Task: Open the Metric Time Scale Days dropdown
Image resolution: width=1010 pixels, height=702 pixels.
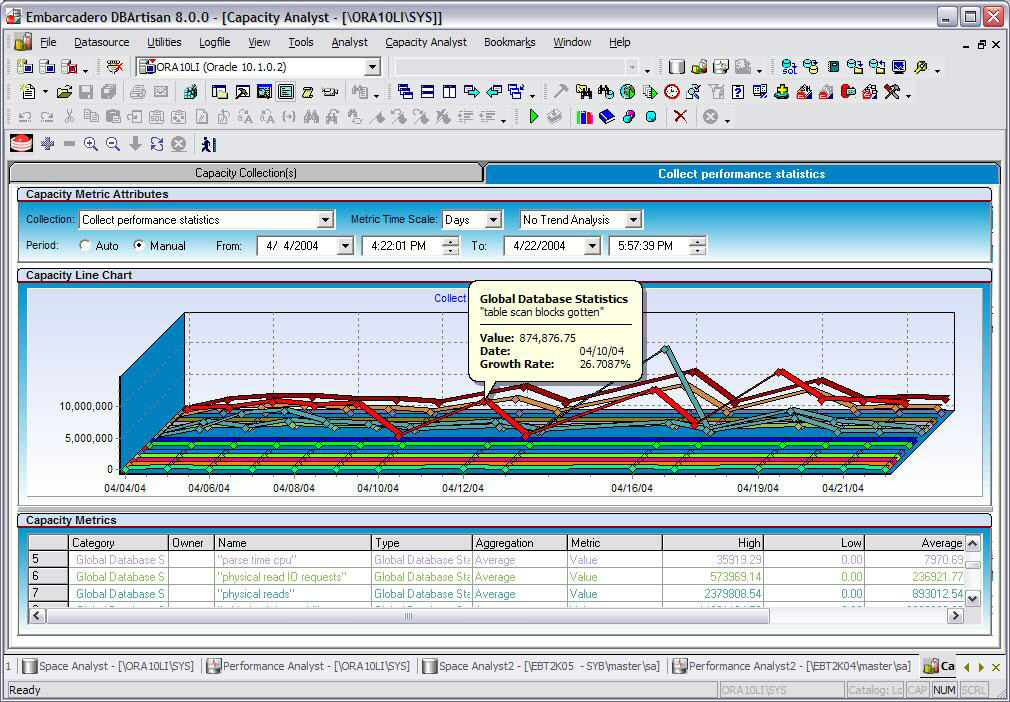Action: pyautogui.click(x=493, y=220)
